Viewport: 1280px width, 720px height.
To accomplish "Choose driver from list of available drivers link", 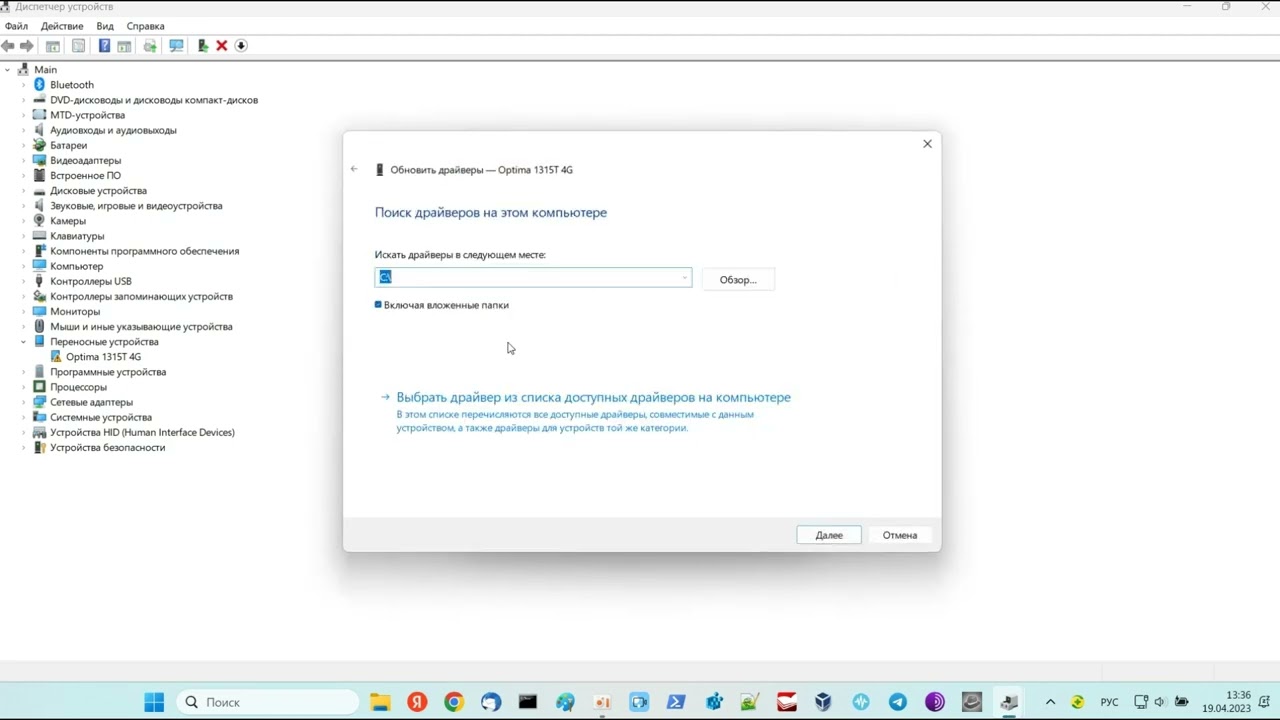I will 593,397.
